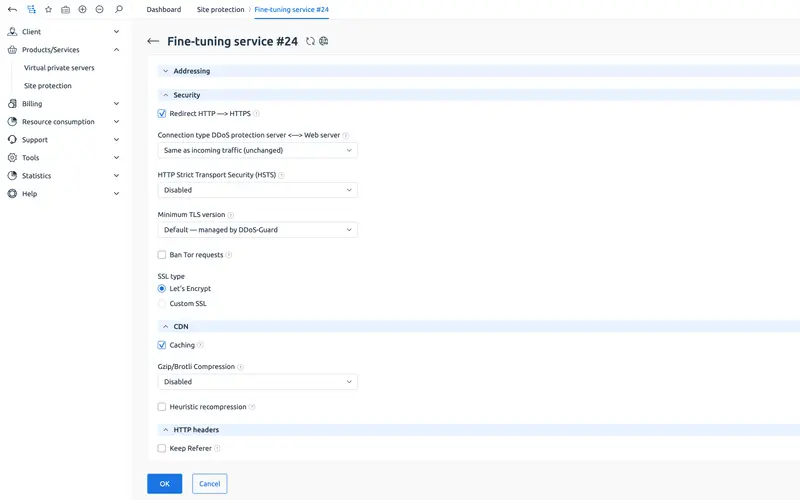The image size is (800, 500).
Task: Click the briefcase icon in the top toolbar
Action: pyautogui.click(x=65, y=9)
